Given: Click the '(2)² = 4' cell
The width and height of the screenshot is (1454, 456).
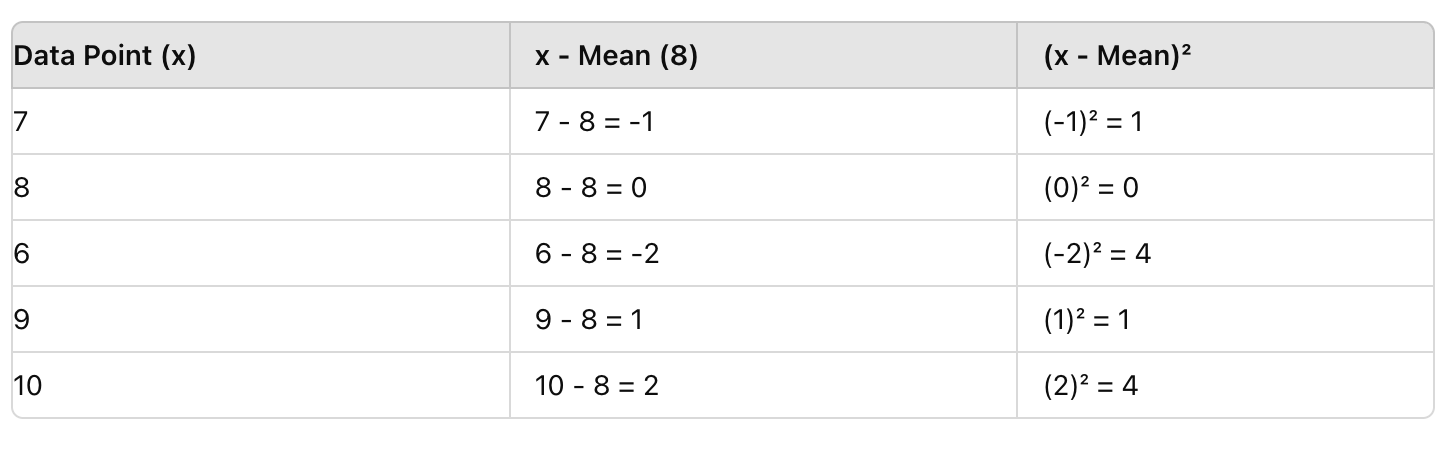Looking at the screenshot, I should pos(1090,385).
